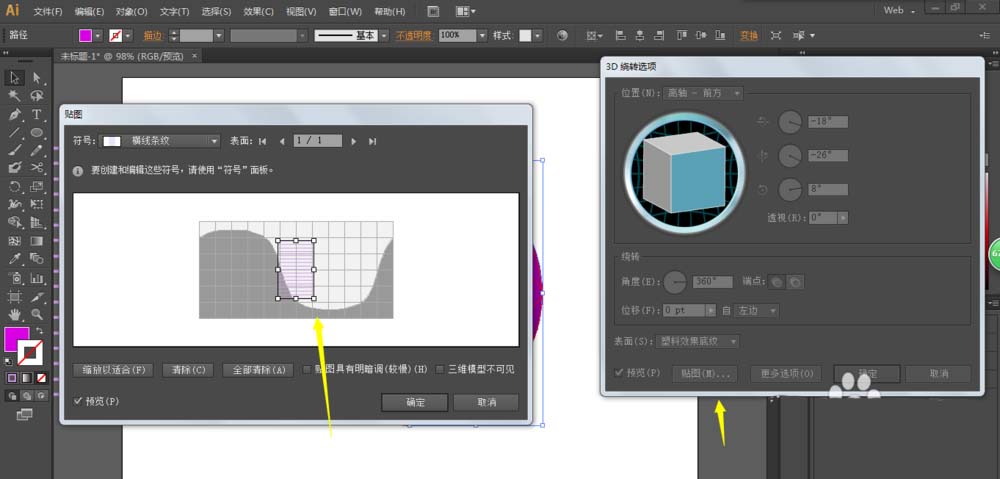
Task: Click the magenta fill swatch in options bar
Action: (x=85, y=35)
